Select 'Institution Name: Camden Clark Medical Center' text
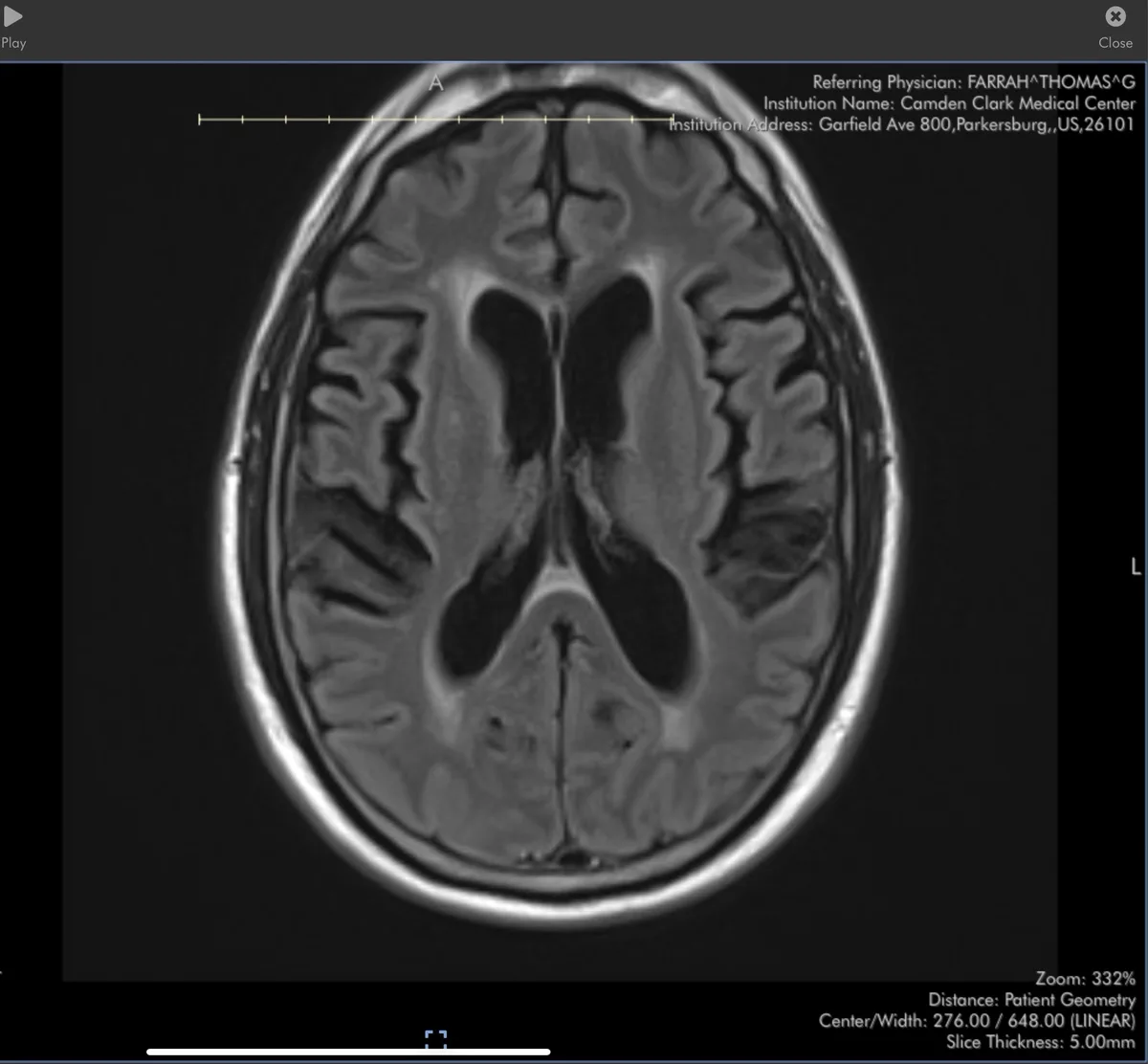1148x1064 pixels. click(950, 103)
